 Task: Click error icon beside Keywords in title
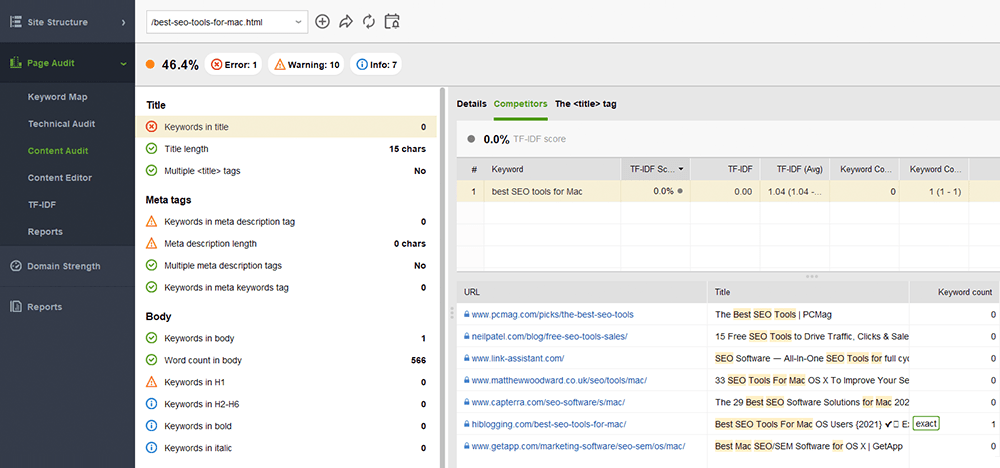[151, 127]
